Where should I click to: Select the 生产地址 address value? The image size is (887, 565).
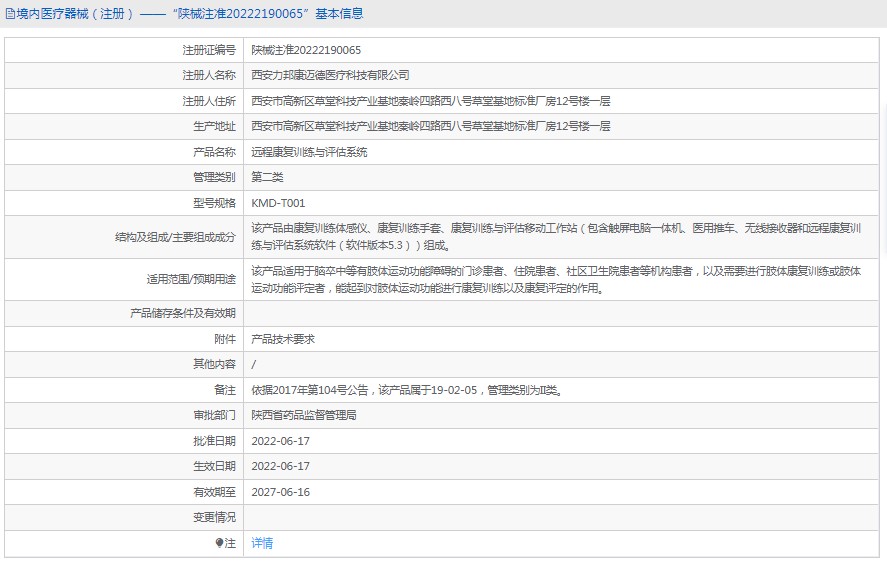click(x=430, y=126)
